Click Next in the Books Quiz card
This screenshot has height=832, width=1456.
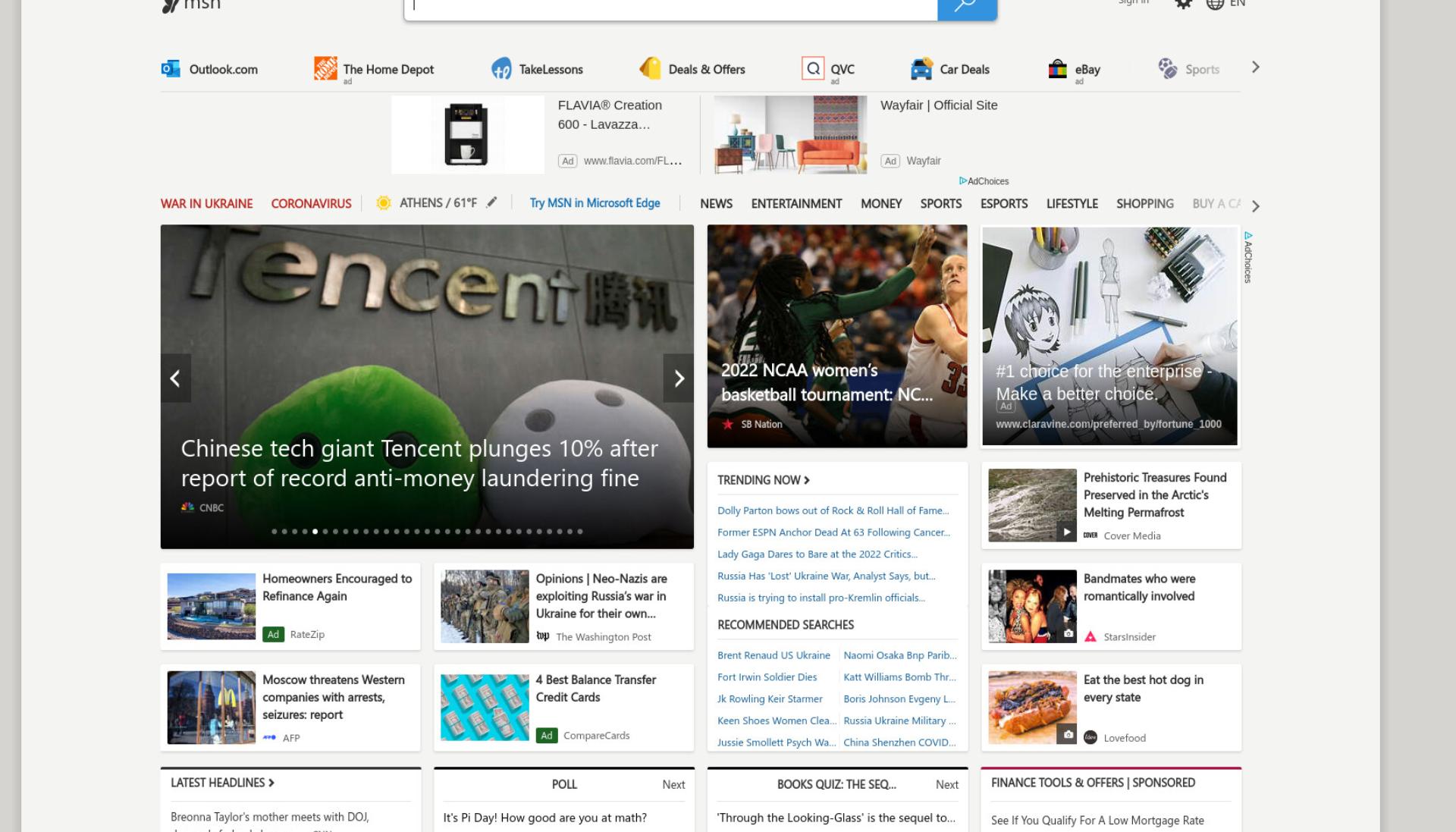click(946, 785)
